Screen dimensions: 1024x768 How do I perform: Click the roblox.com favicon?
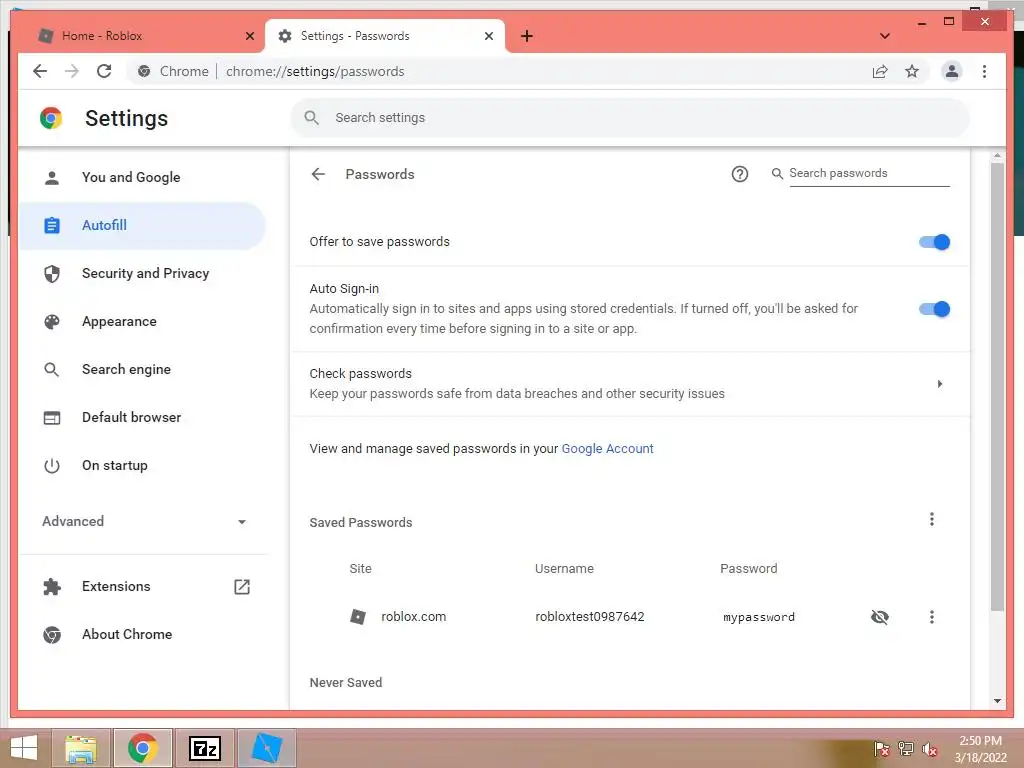point(358,616)
